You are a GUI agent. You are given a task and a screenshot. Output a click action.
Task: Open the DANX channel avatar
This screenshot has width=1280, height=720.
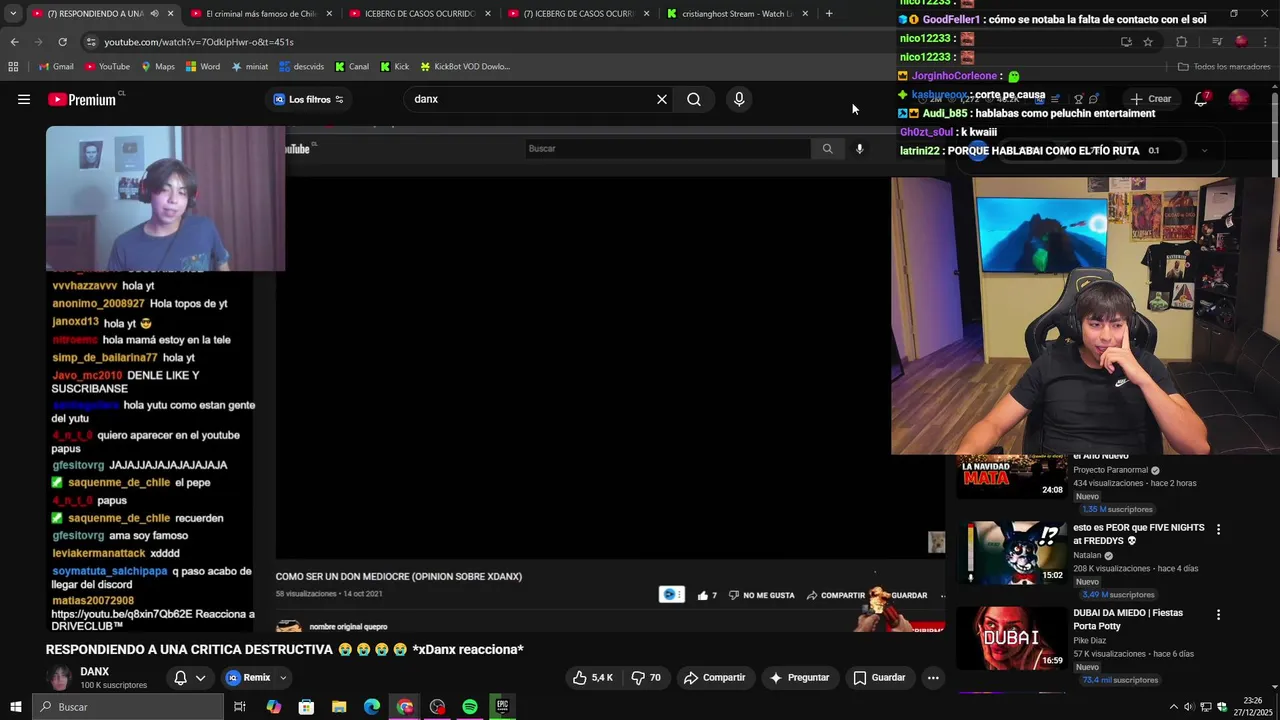tap(61, 678)
